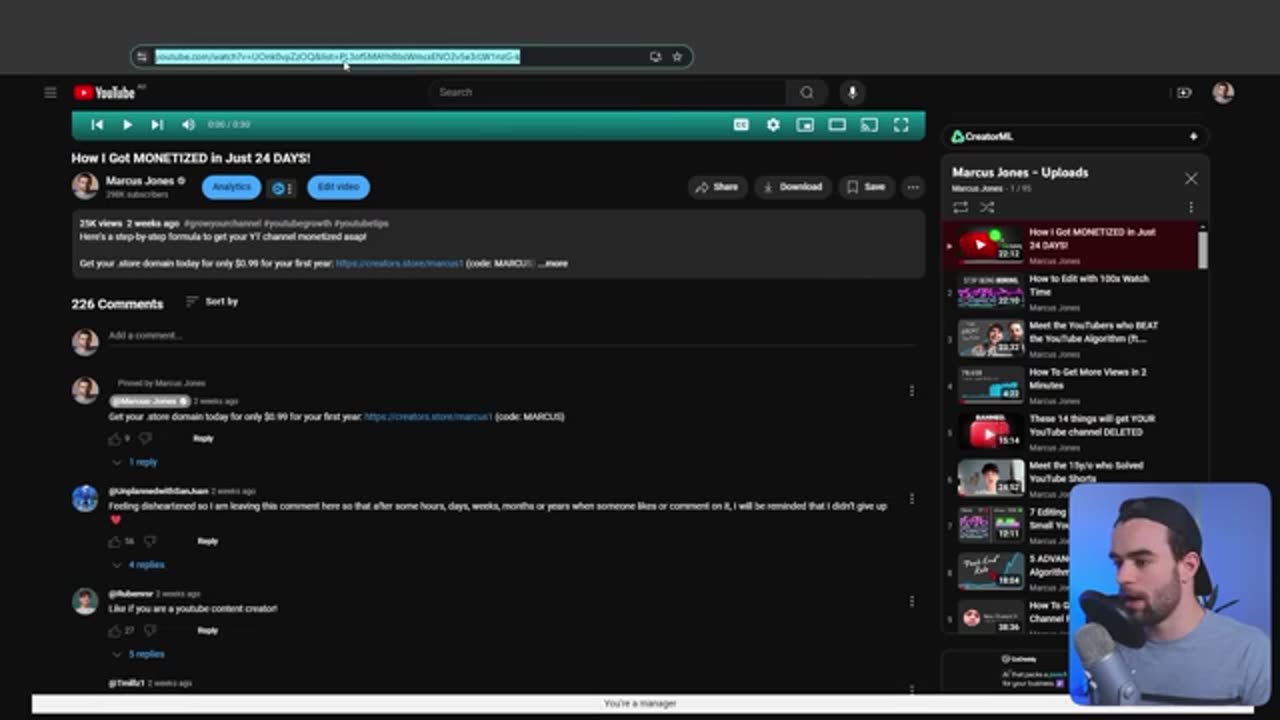Open 'Marcus Jones - Uploads' playlist title
Image resolution: width=1280 pixels, height=720 pixels.
1020,173
